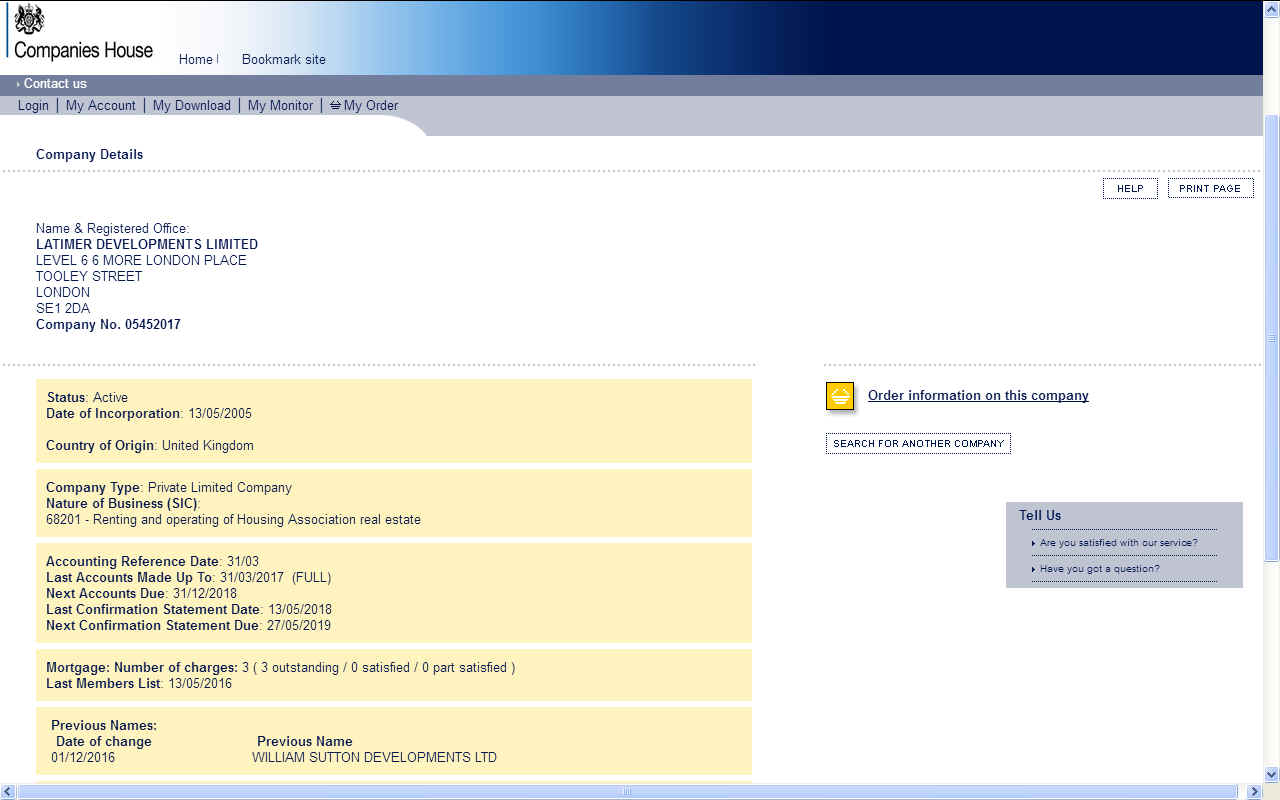
Task: Open Order information on this company
Action: point(978,396)
